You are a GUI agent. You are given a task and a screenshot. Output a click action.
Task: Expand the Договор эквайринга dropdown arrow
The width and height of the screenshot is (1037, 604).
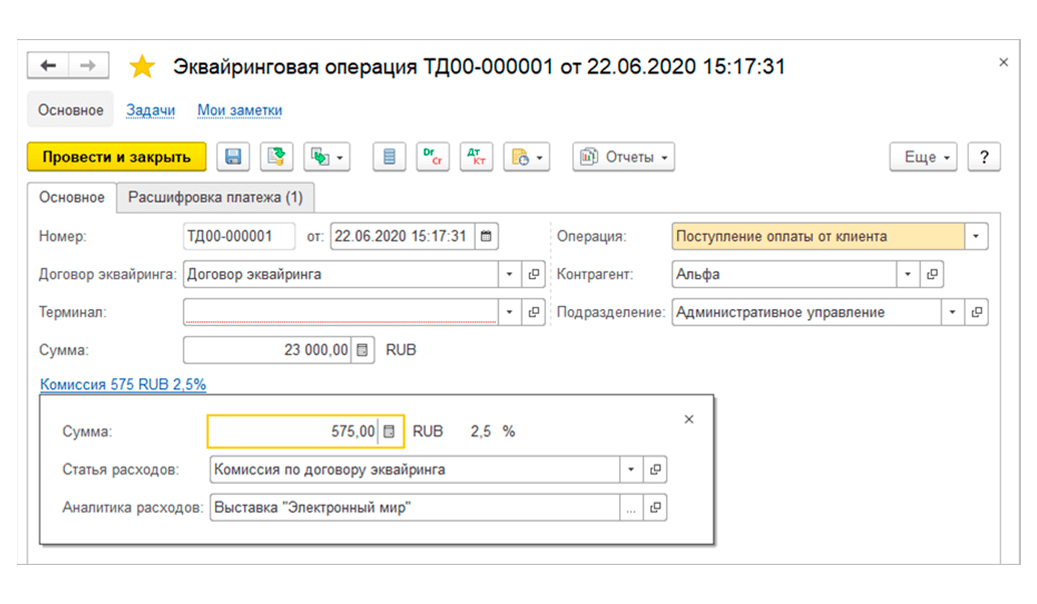pos(509,274)
